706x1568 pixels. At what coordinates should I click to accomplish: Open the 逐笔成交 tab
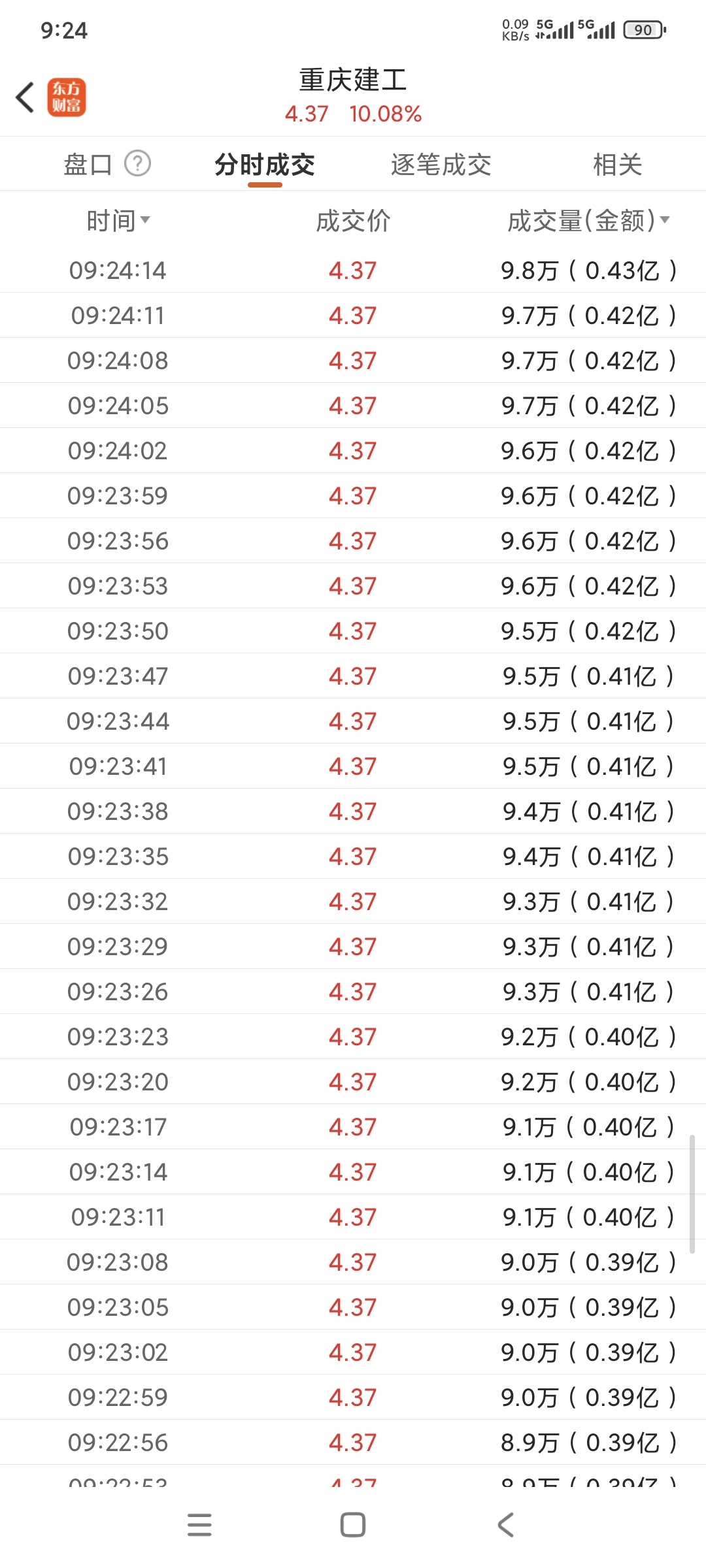pos(441,165)
